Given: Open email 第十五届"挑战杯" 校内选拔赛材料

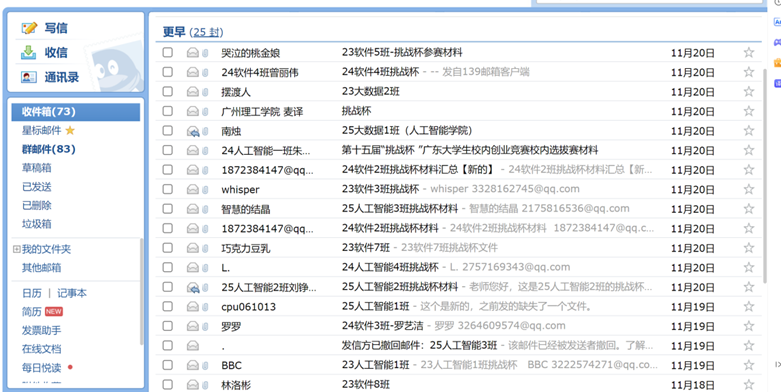Looking at the screenshot, I should (x=470, y=150).
